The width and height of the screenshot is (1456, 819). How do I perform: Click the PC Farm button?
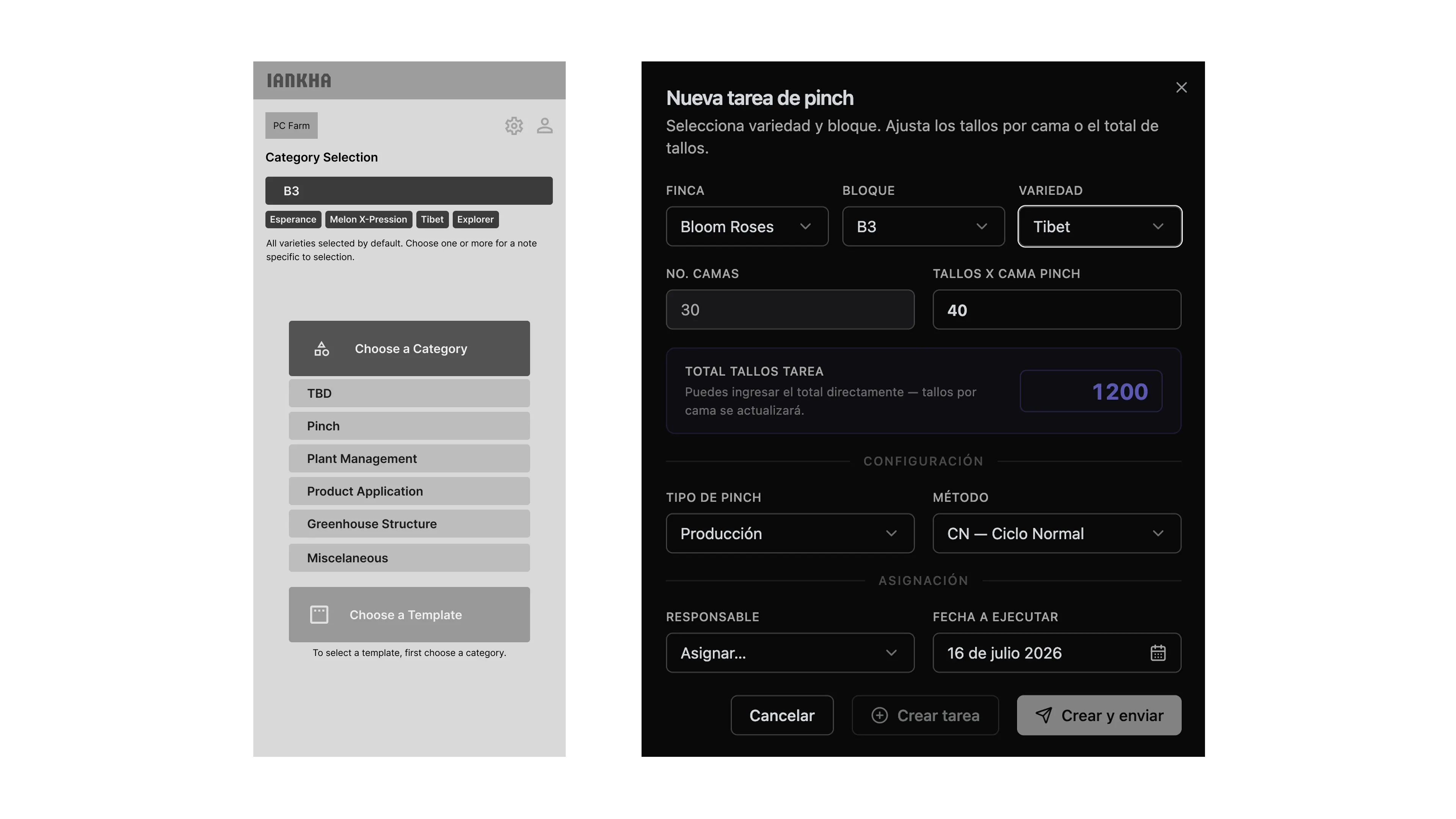[x=292, y=126]
